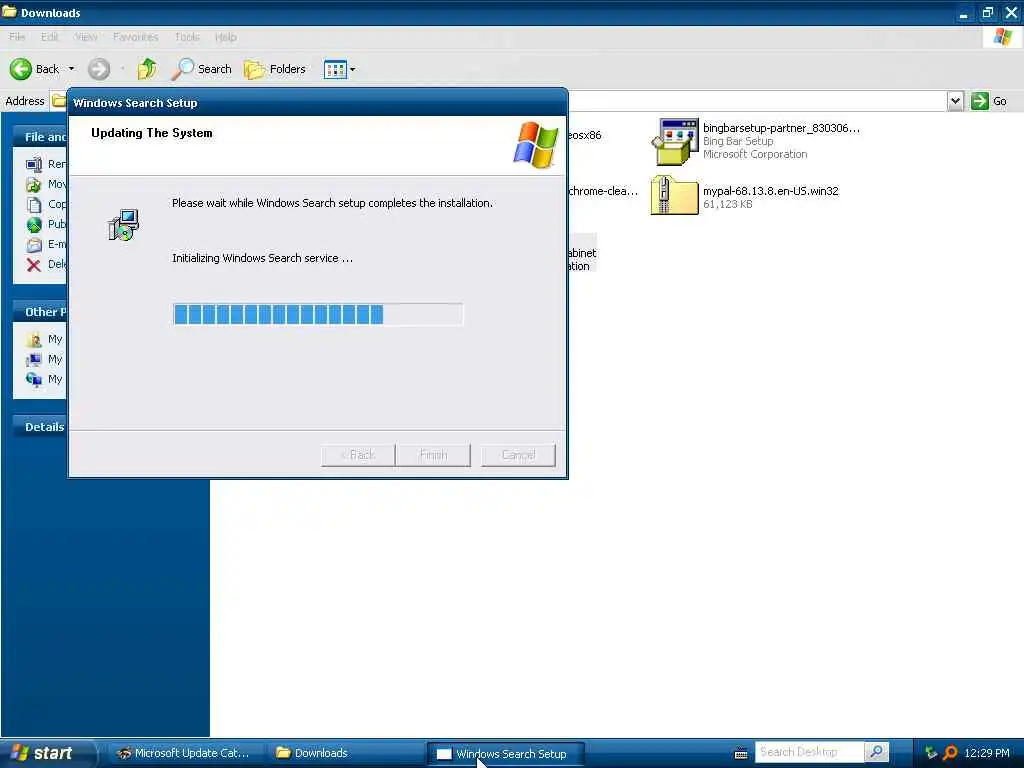Click the chrome-clea... file name
Image resolution: width=1024 pixels, height=768 pixels.
(x=603, y=191)
